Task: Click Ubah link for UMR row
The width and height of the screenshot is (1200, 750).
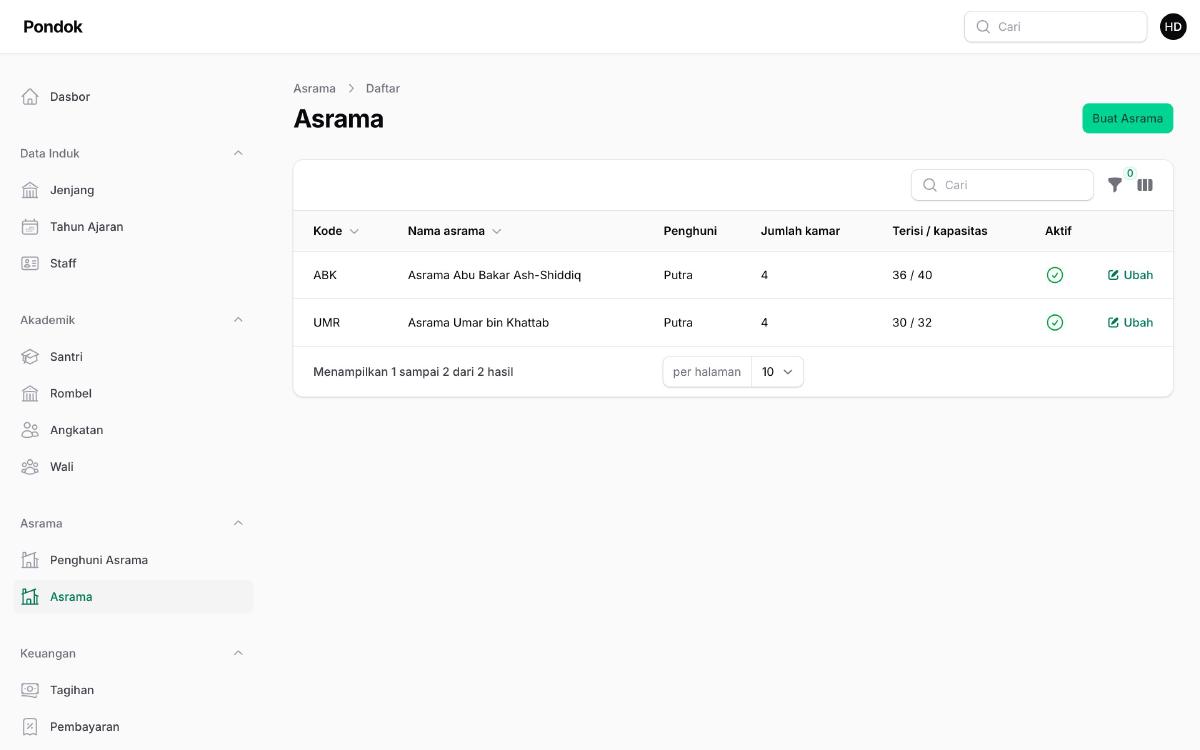Action: pos(1130,323)
